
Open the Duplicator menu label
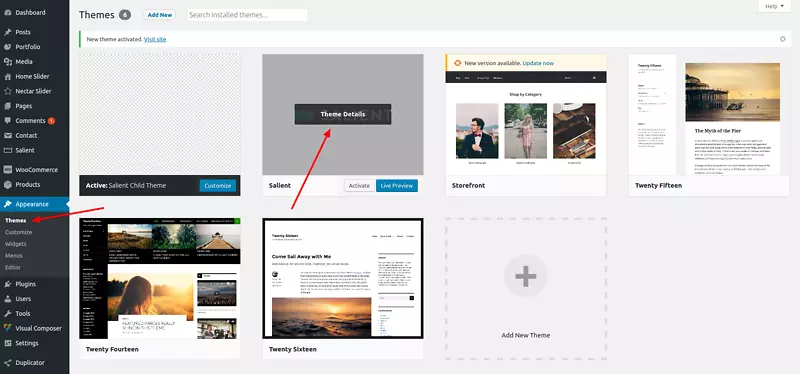click(x=30, y=362)
